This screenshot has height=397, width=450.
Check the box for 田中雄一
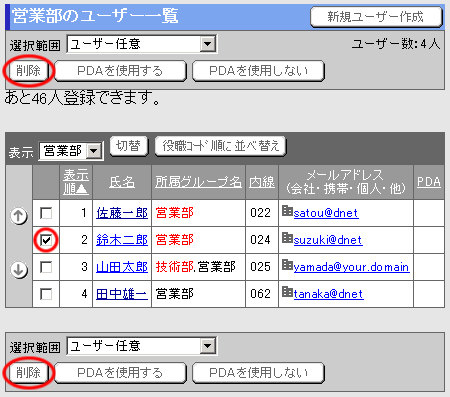[46, 294]
